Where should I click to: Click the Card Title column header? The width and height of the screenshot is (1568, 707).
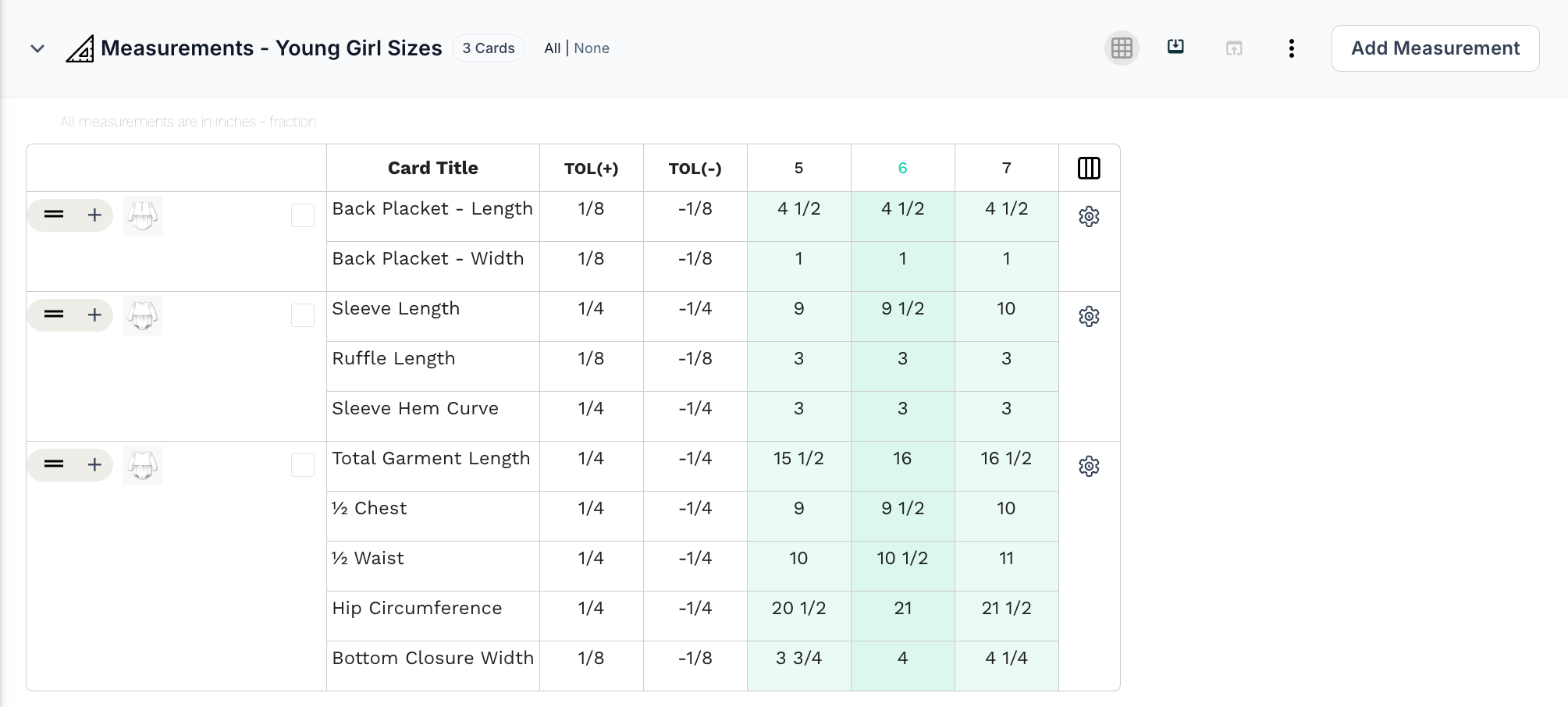click(433, 168)
